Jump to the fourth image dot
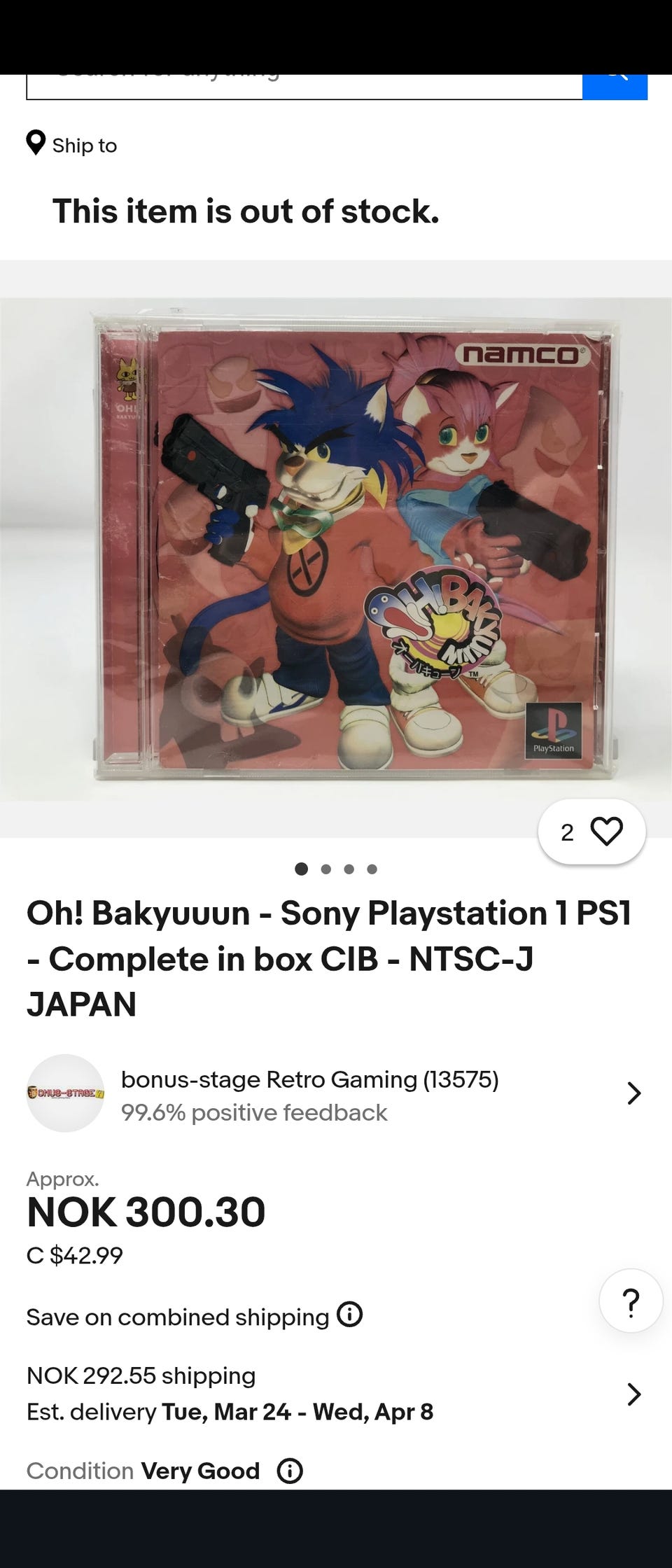 point(372,869)
